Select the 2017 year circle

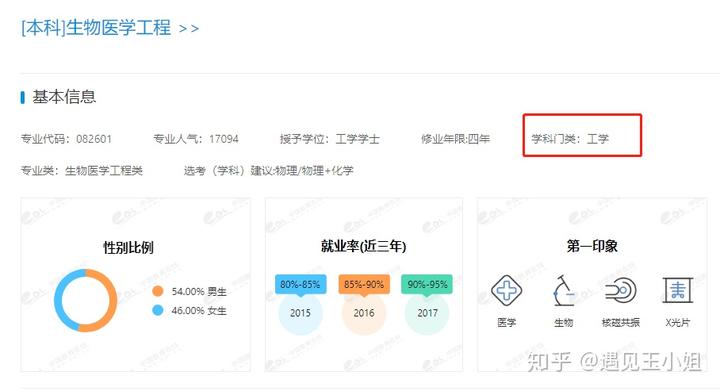point(427,313)
